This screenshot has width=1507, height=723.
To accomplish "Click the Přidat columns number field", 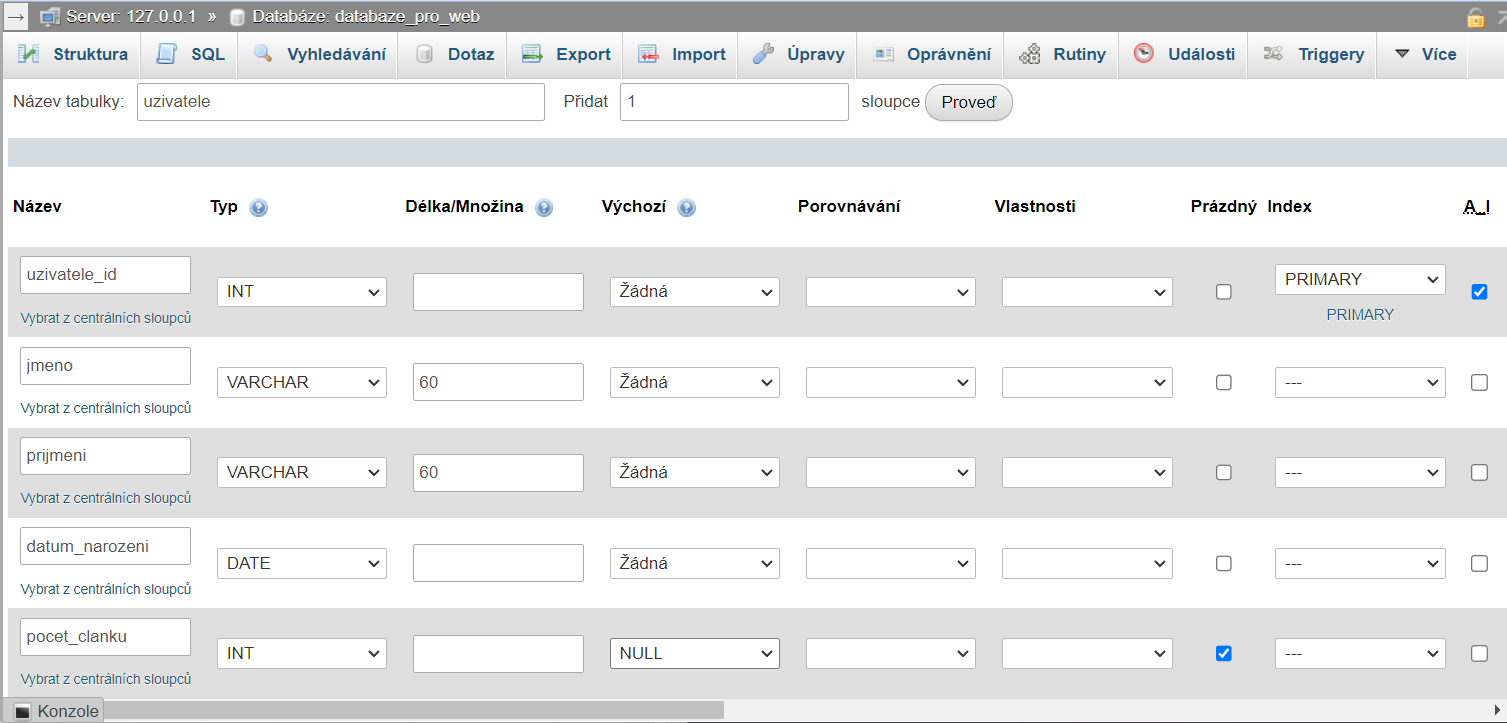I will [x=734, y=102].
